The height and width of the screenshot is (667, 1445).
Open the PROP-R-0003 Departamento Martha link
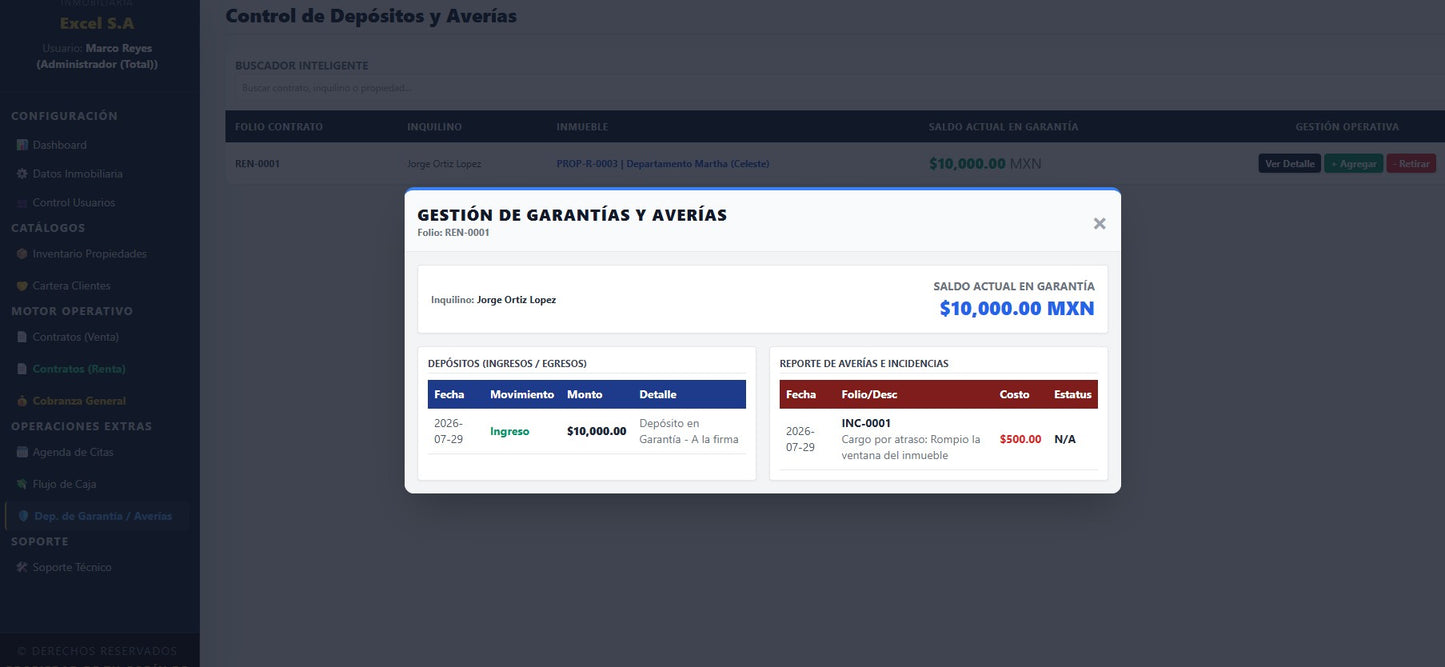pos(663,164)
